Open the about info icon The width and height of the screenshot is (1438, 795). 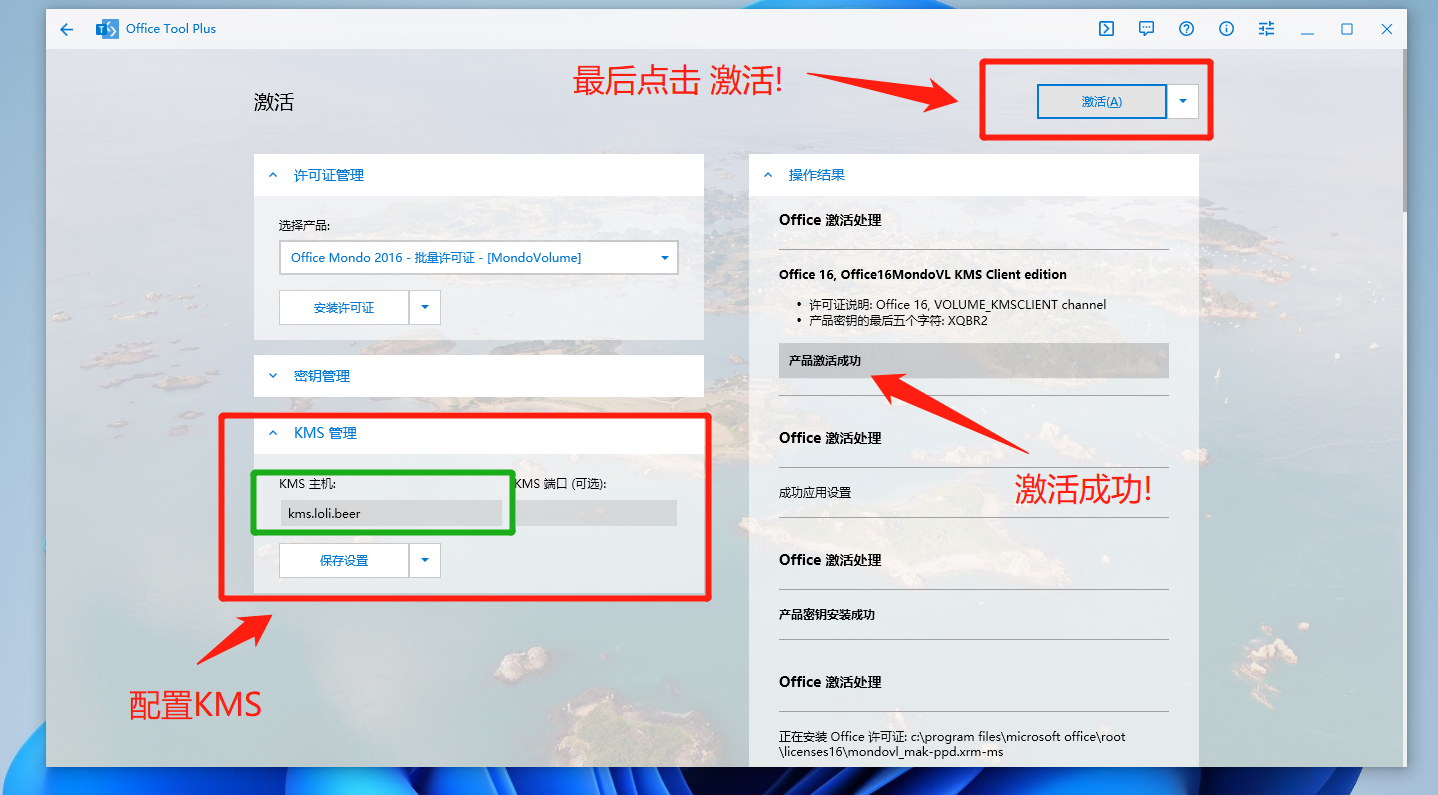(x=1226, y=29)
